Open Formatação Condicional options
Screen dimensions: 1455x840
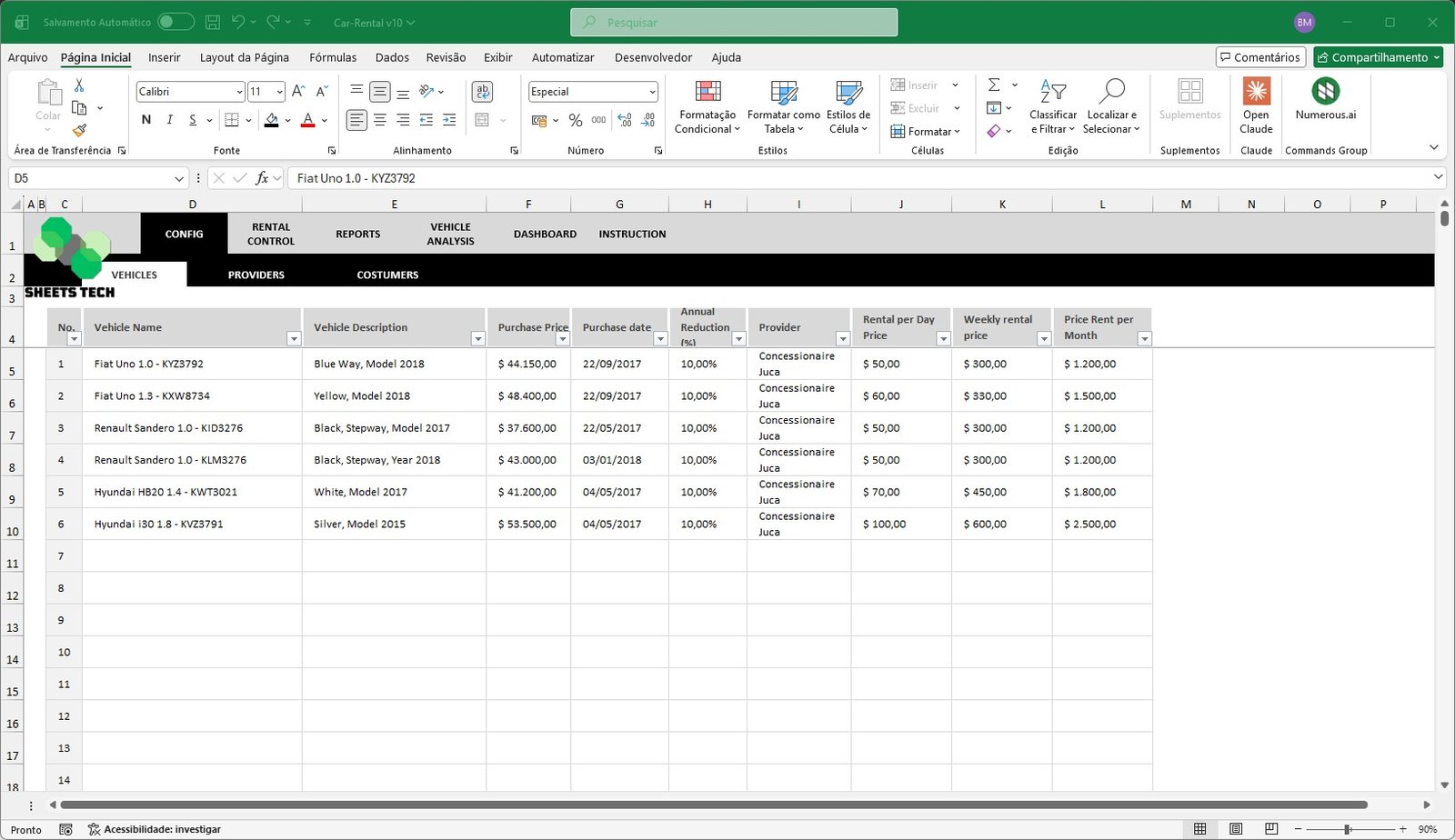(x=707, y=106)
